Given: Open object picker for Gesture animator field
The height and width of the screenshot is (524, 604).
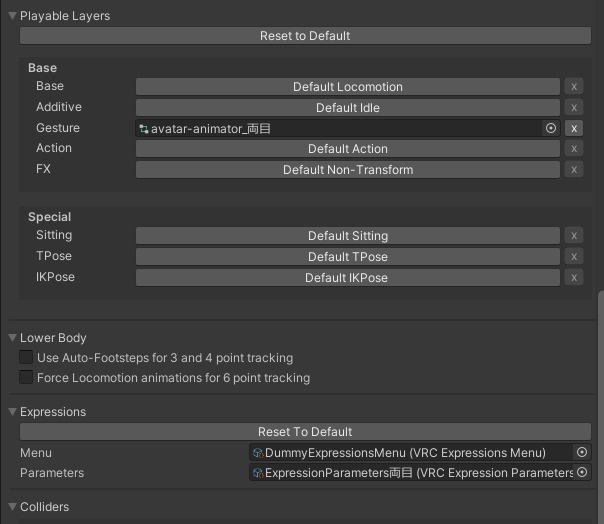Looking at the screenshot, I should [551, 128].
